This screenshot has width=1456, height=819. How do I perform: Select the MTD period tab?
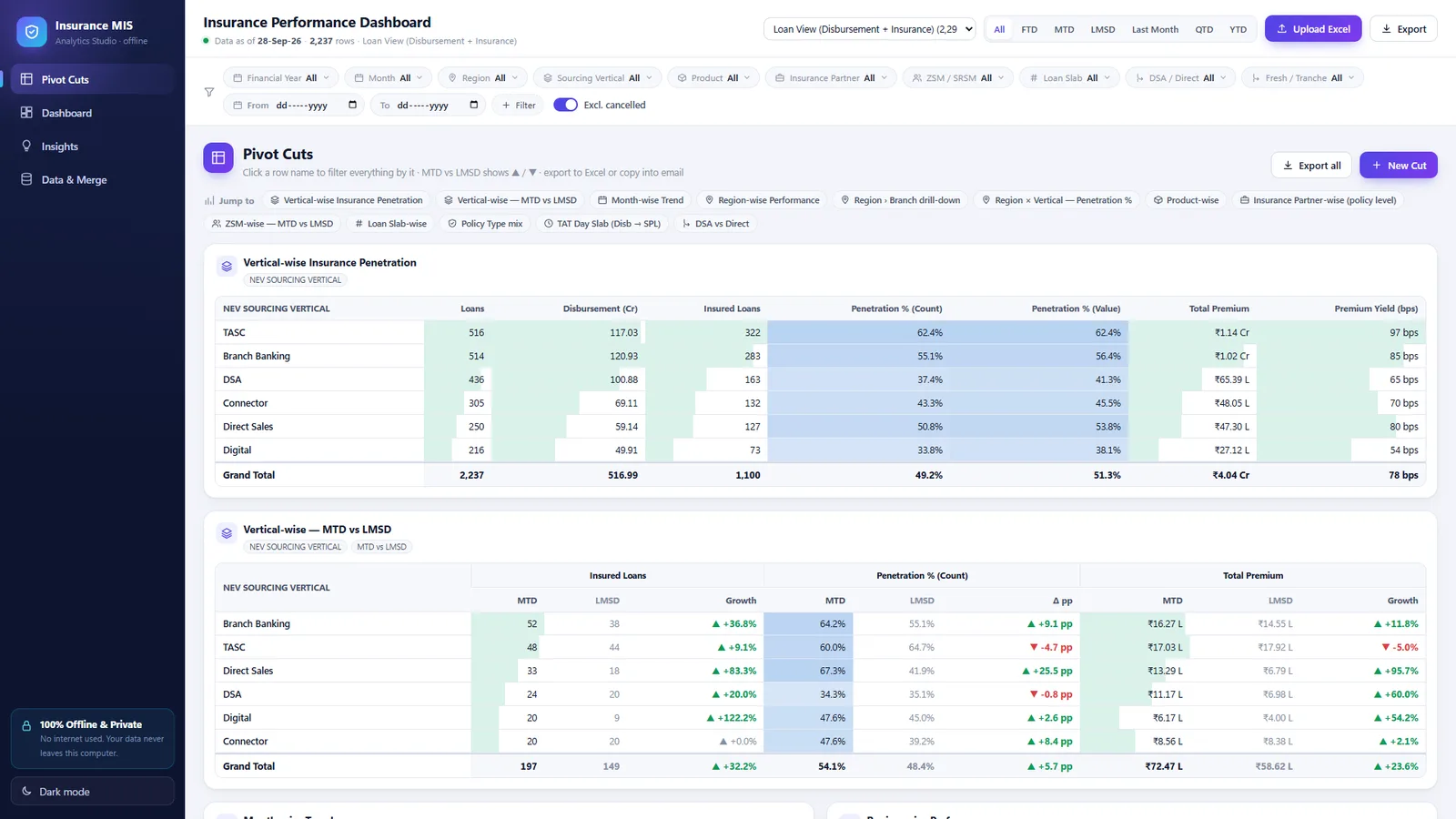(1064, 29)
